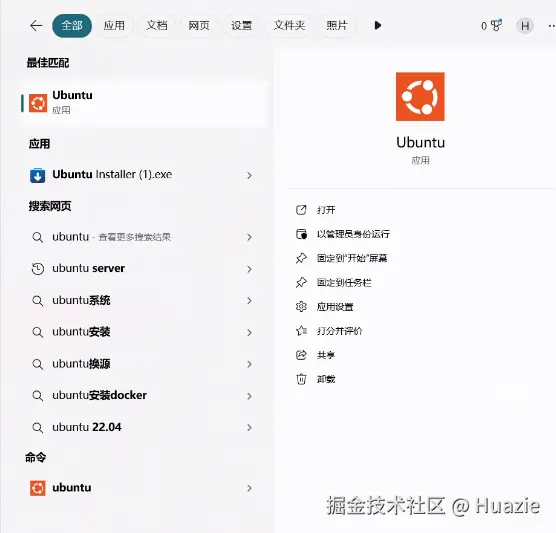The height and width of the screenshot is (533, 556).
Task: Select the ubuntu 22.04 suggestion
Action: pyautogui.click(x=143, y=427)
